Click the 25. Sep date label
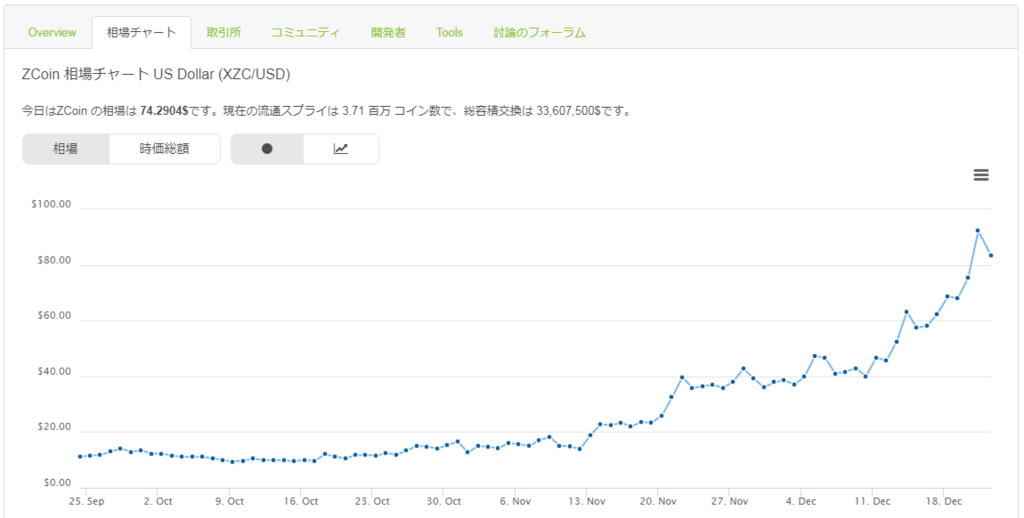1024x518 pixels. pos(87,501)
